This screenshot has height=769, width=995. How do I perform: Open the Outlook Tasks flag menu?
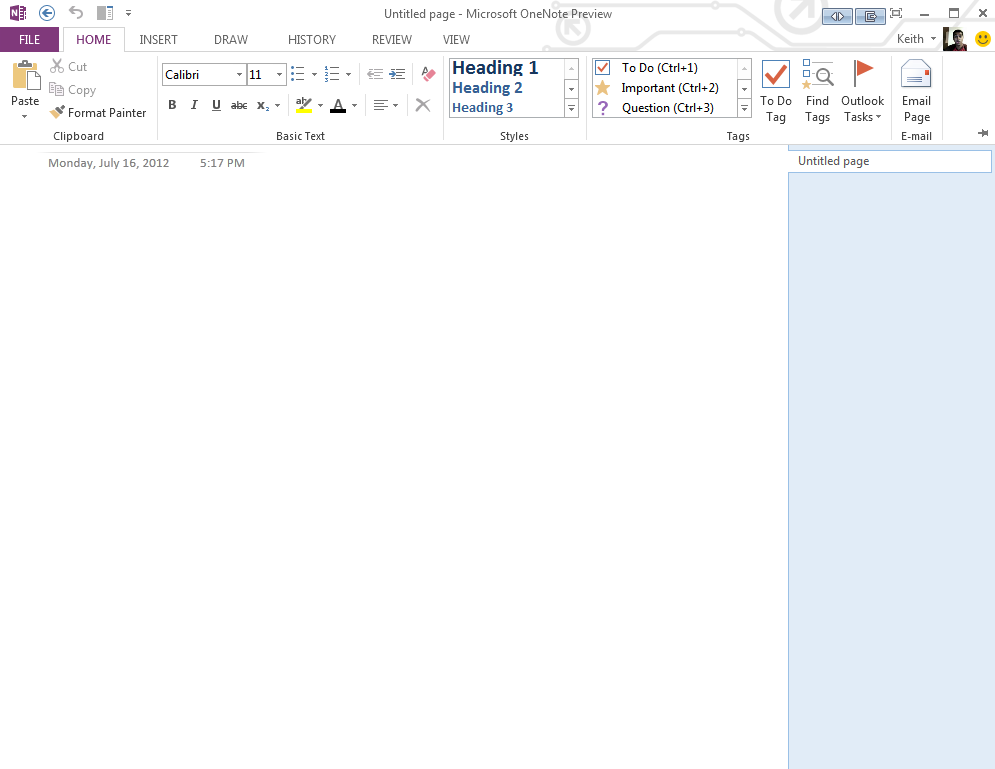(862, 91)
